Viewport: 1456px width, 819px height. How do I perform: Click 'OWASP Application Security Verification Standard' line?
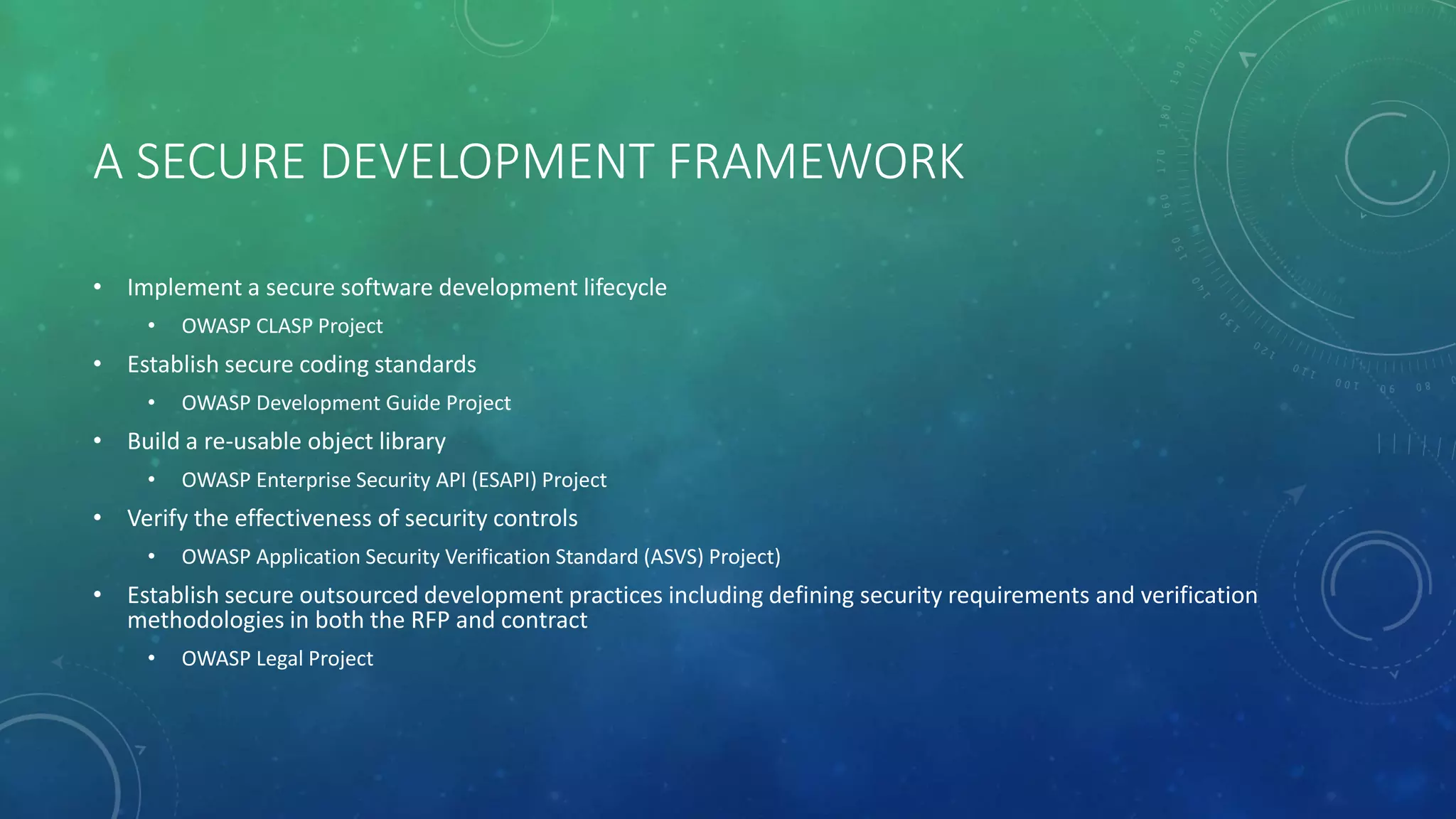pos(481,557)
